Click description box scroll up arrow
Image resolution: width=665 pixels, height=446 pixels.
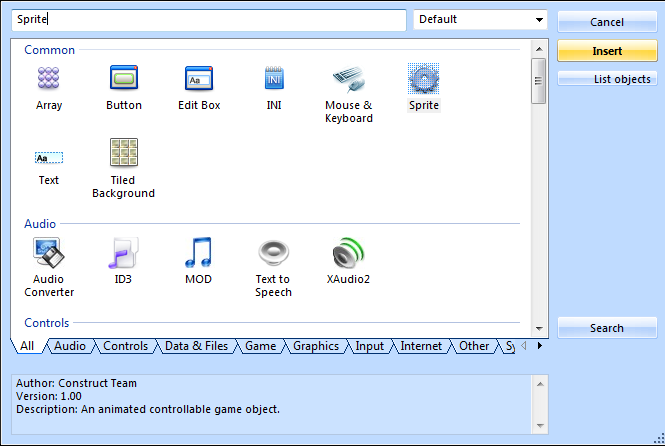coord(540,384)
